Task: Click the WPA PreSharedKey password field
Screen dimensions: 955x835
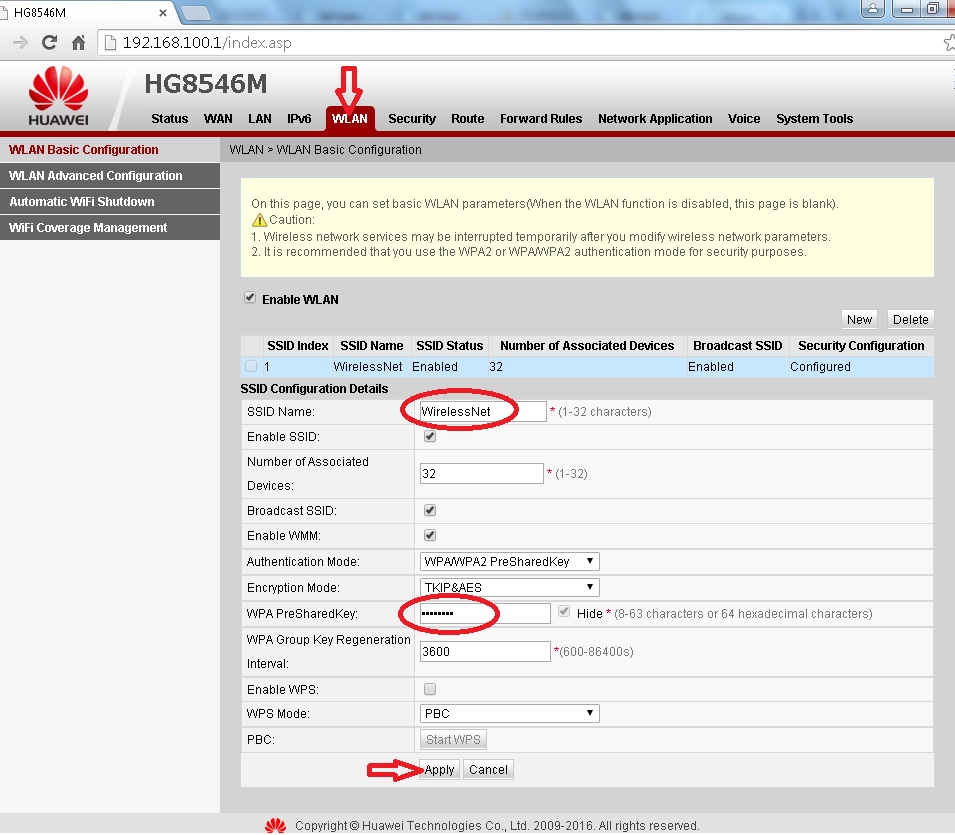Action: (x=484, y=613)
